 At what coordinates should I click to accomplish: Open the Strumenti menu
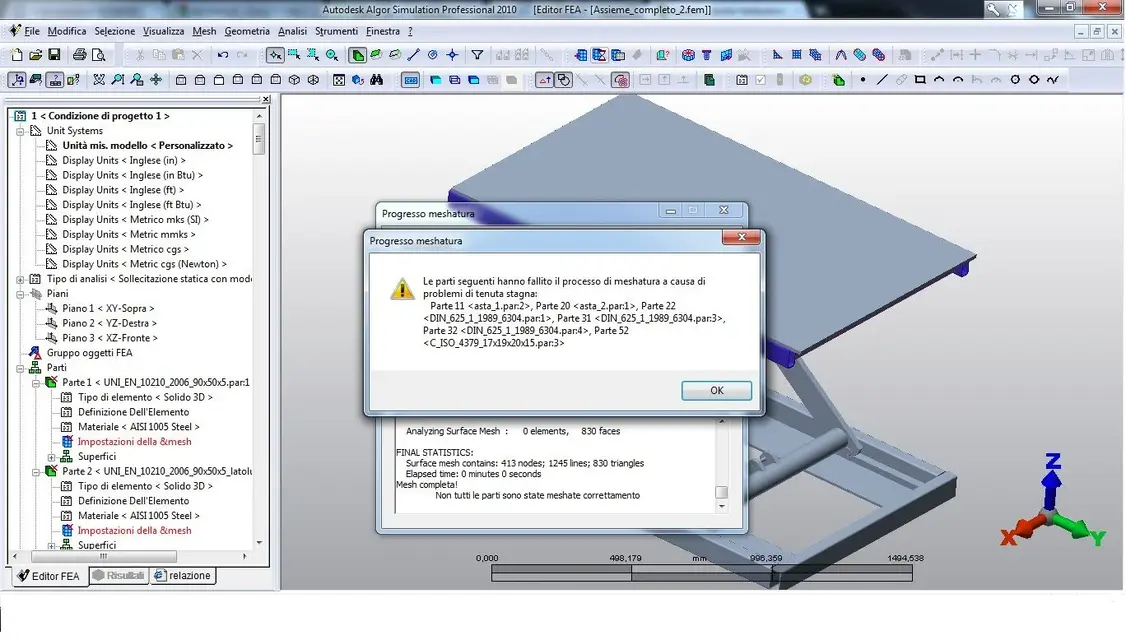336,31
